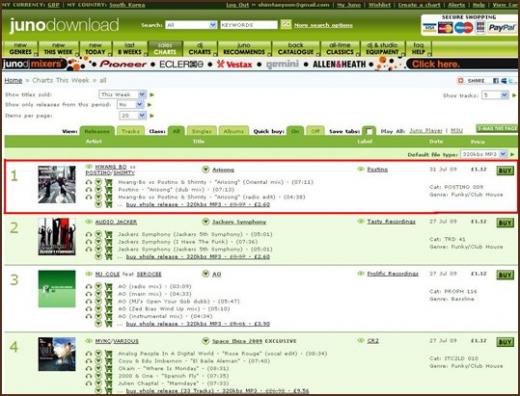
Task: Turn Quick buy Off
Action: coord(315,131)
